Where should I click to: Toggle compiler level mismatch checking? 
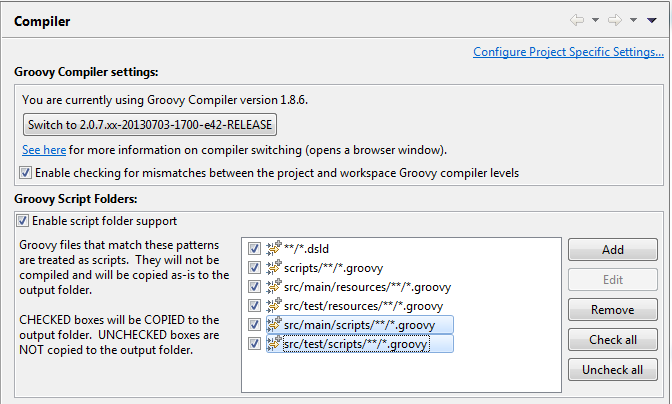[x=25, y=173]
